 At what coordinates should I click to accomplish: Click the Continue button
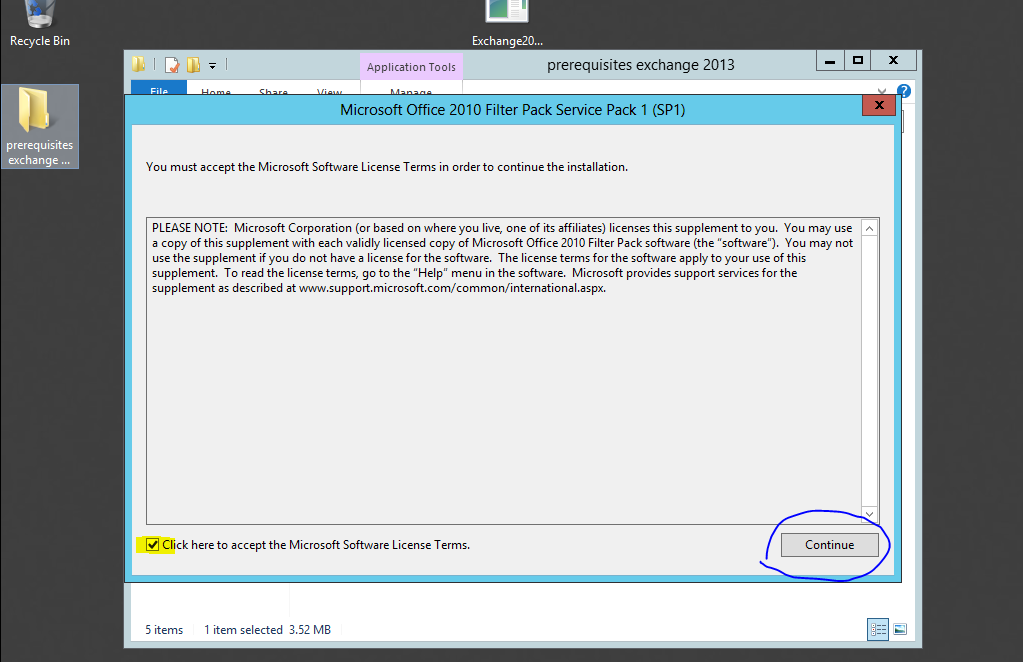[x=829, y=545]
